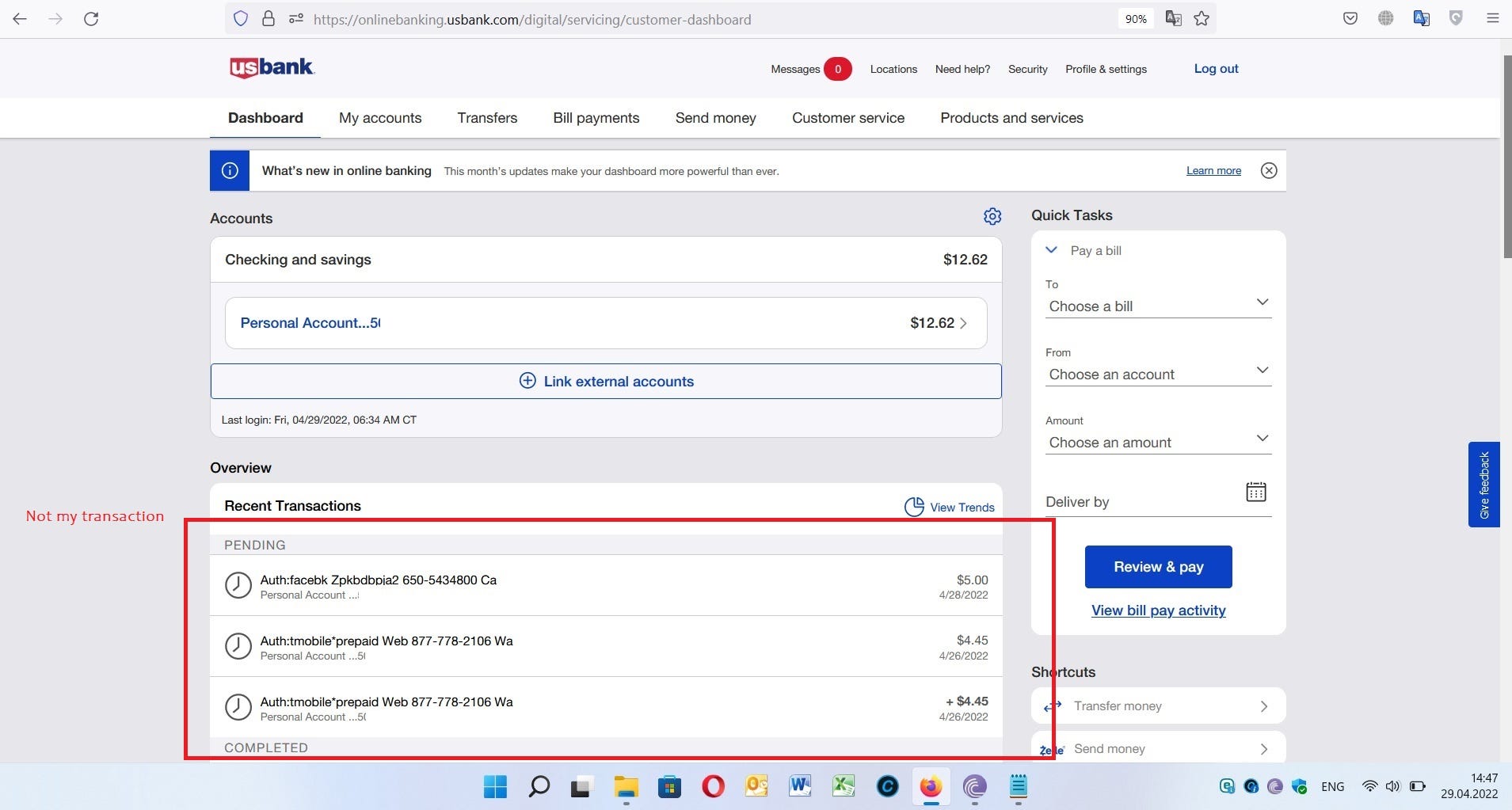
Task: Open the Transfer money shortcut
Action: click(1158, 705)
